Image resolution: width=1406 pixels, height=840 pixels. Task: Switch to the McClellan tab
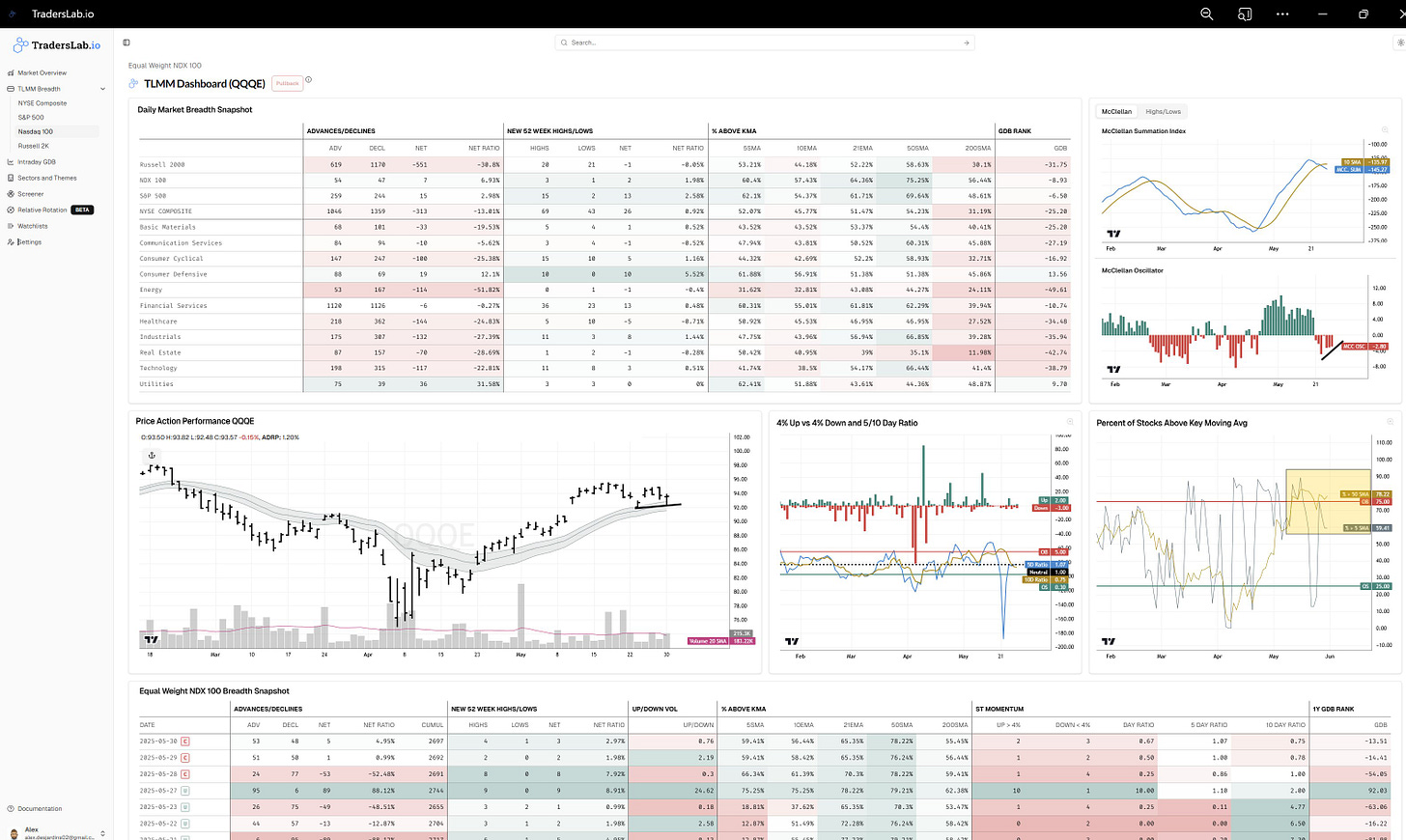pos(1116,112)
